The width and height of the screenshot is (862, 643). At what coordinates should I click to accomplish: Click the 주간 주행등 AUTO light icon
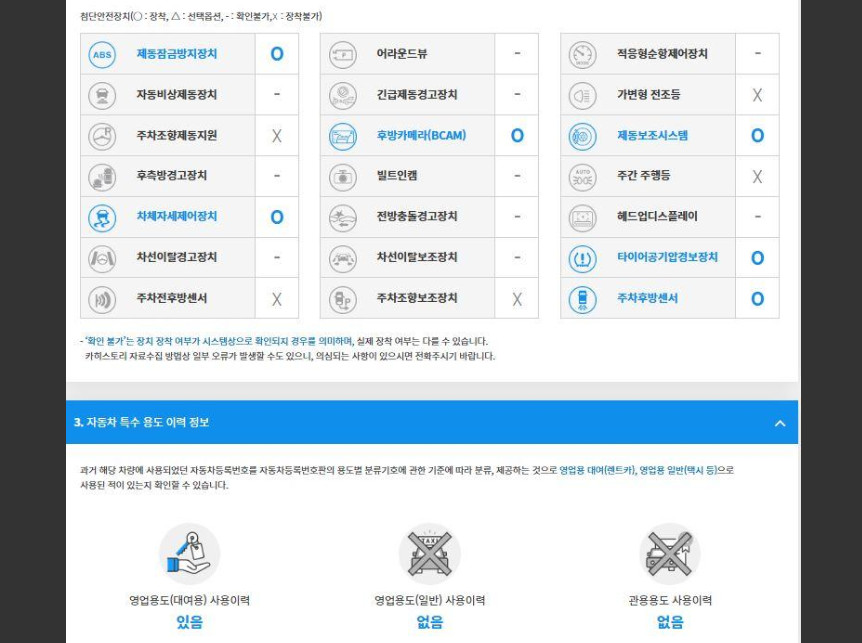coord(583,176)
